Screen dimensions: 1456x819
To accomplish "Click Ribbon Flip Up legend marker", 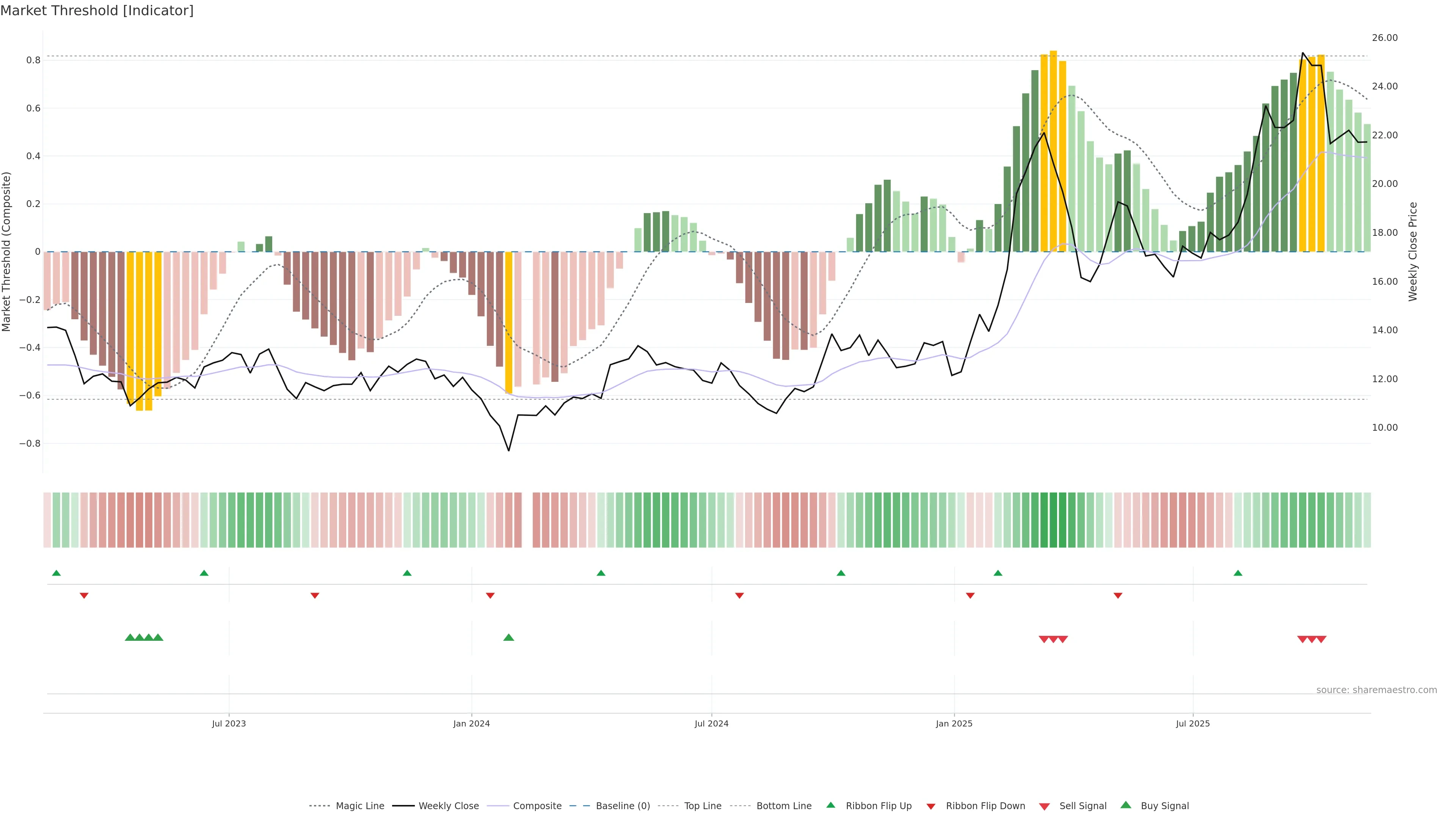I will [x=830, y=805].
